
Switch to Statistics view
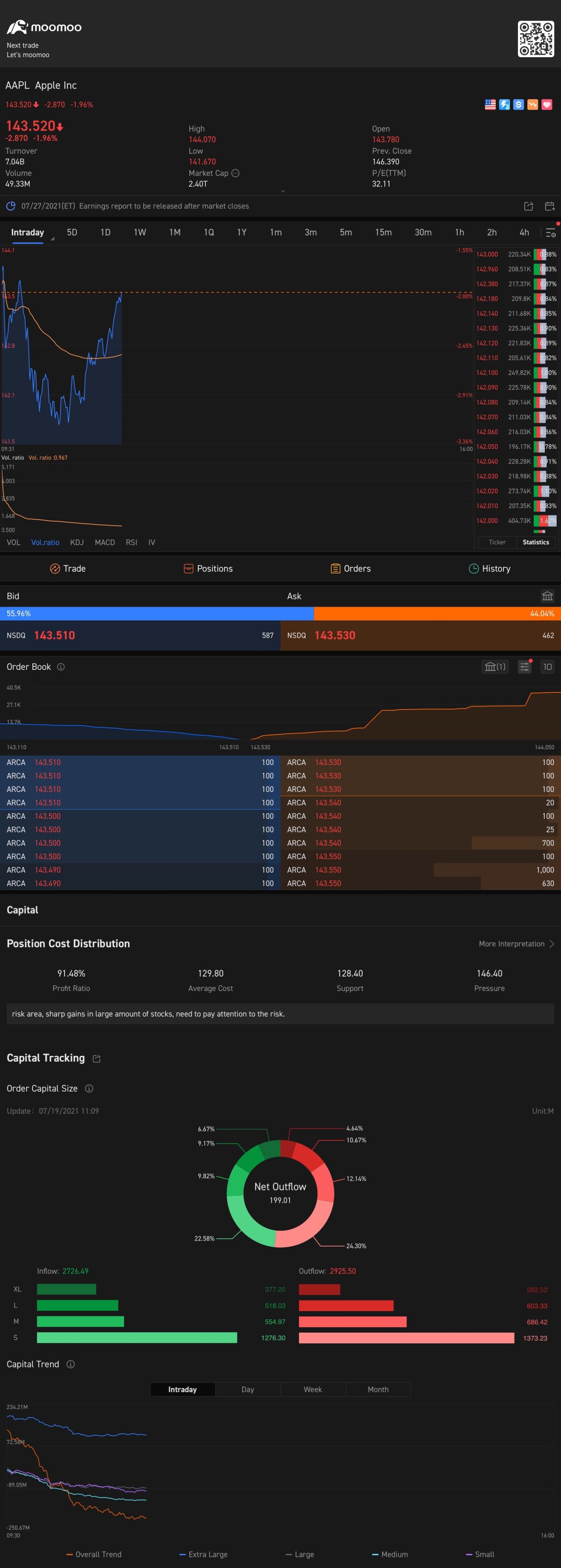coord(536,542)
